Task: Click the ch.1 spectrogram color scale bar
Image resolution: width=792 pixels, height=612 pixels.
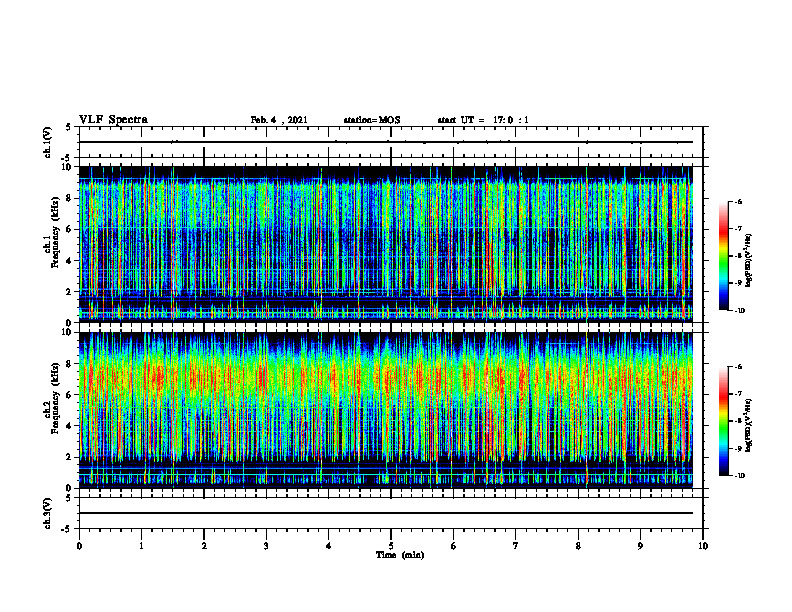Action: (x=723, y=256)
